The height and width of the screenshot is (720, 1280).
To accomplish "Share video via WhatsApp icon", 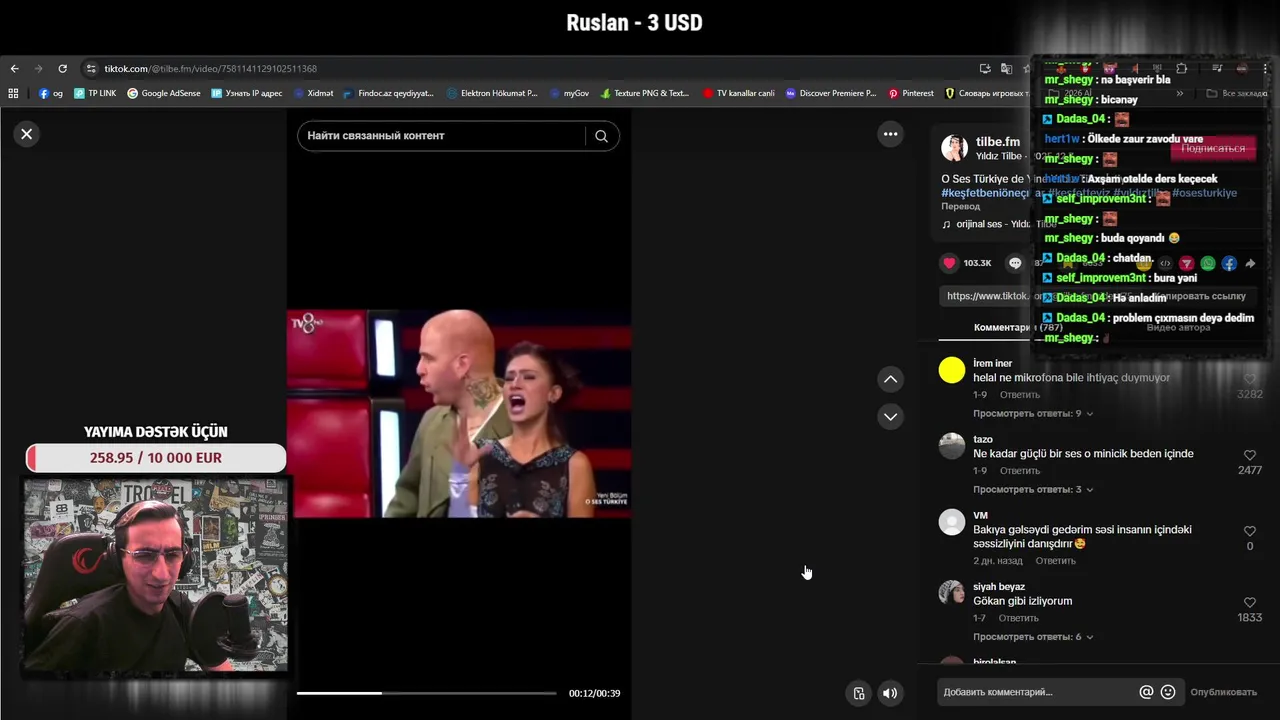I will click(x=1208, y=264).
